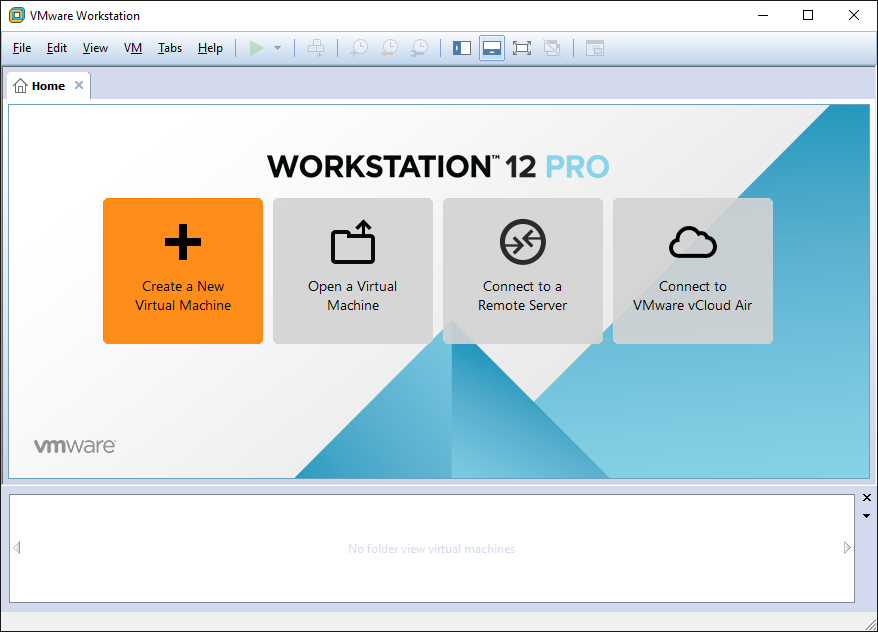Viewport: 878px width, 632px height.
Task: Close the thumbnail bar panel
Action: pyautogui.click(x=867, y=498)
